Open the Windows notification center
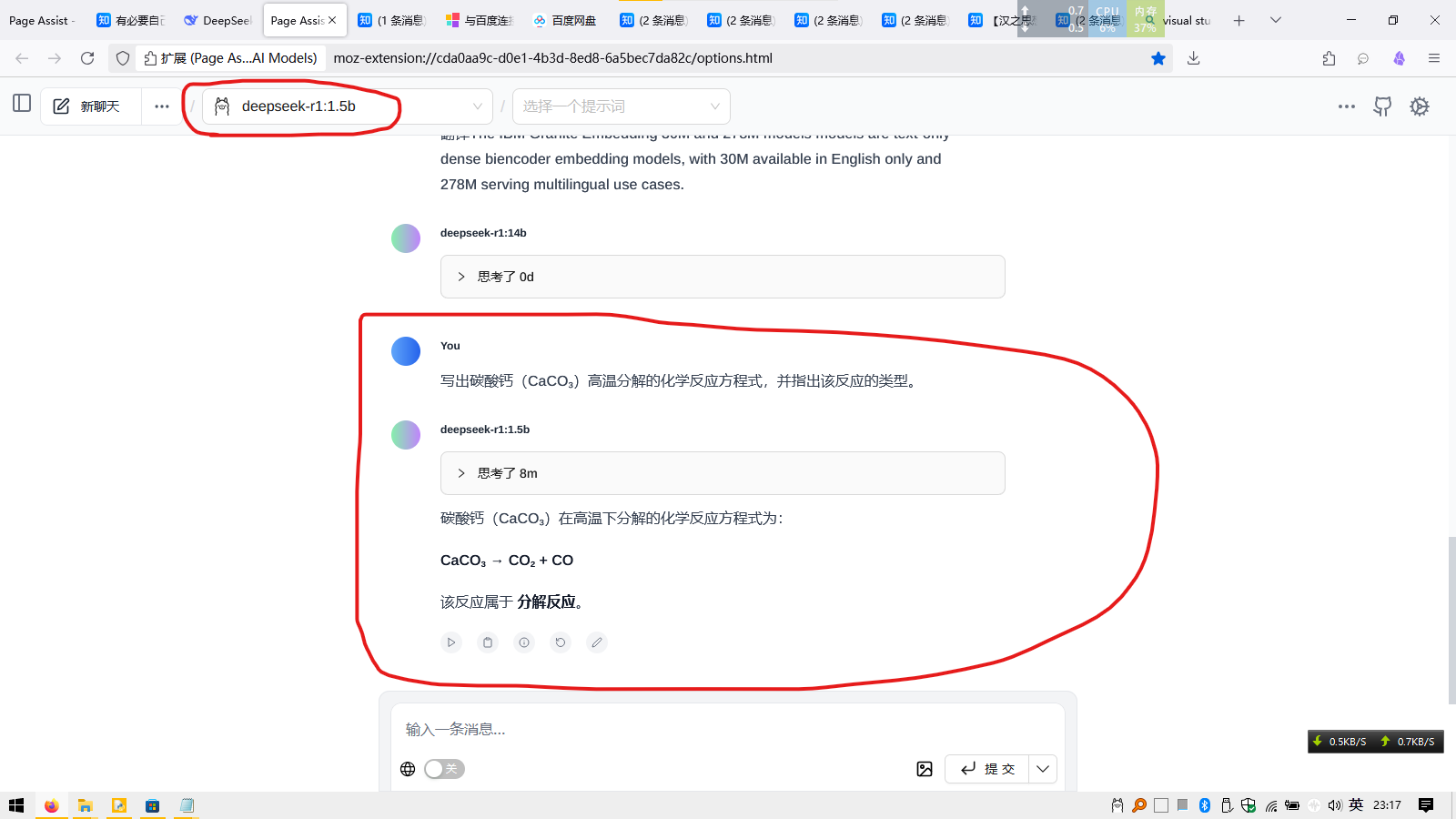Screen dimensions: 1456x819 (1426, 805)
